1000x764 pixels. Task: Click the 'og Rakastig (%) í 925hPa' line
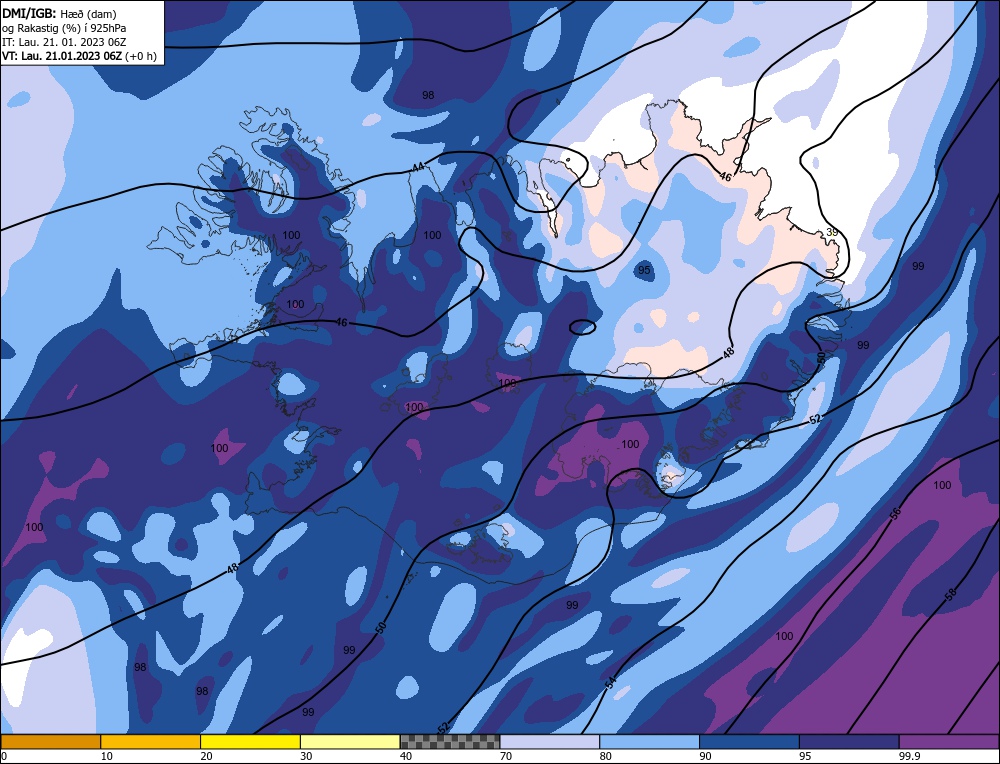64,27
